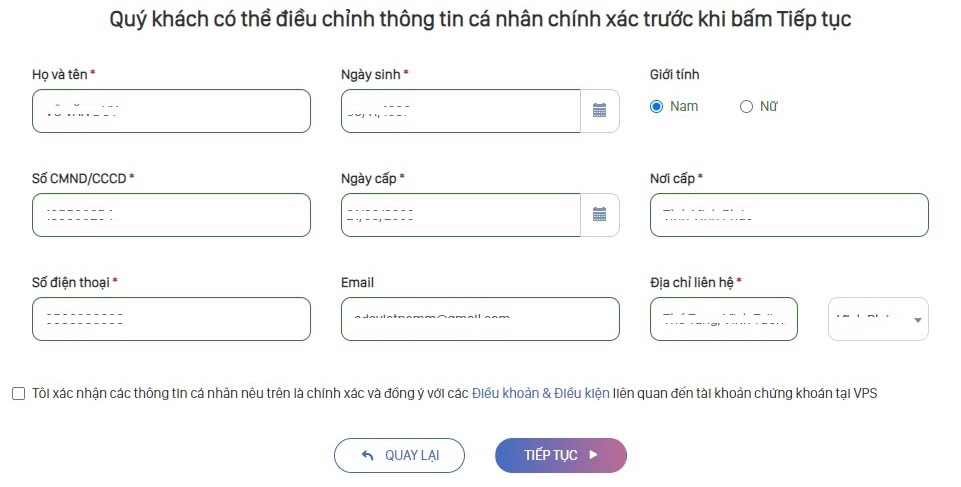Focus the Ngày cấp date field

(460, 215)
